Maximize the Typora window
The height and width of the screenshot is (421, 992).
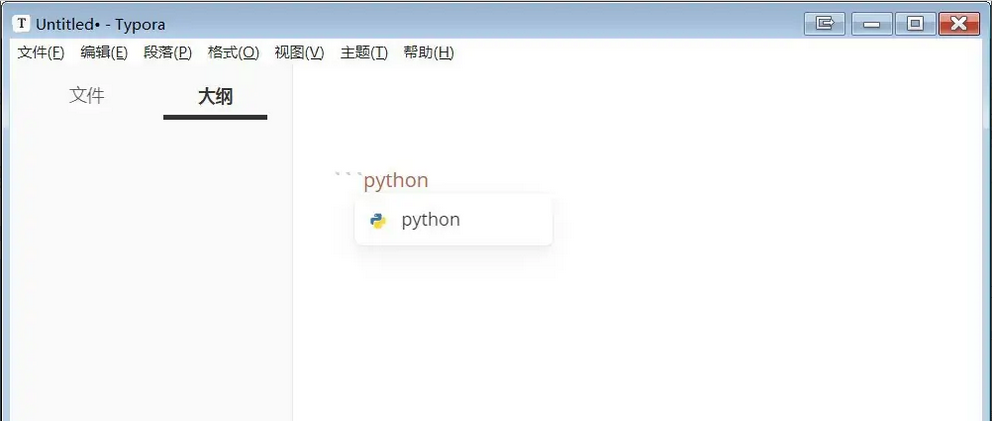[x=915, y=24]
